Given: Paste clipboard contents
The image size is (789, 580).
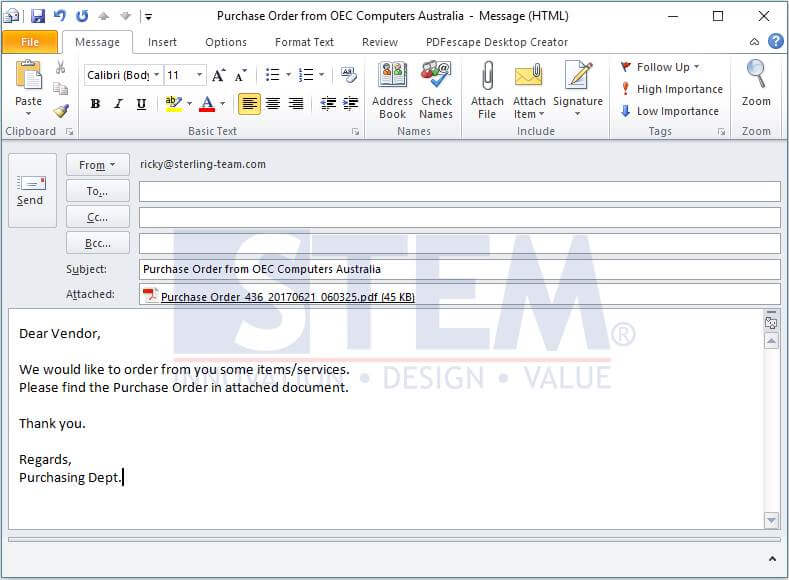Looking at the screenshot, I should pos(28,83).
